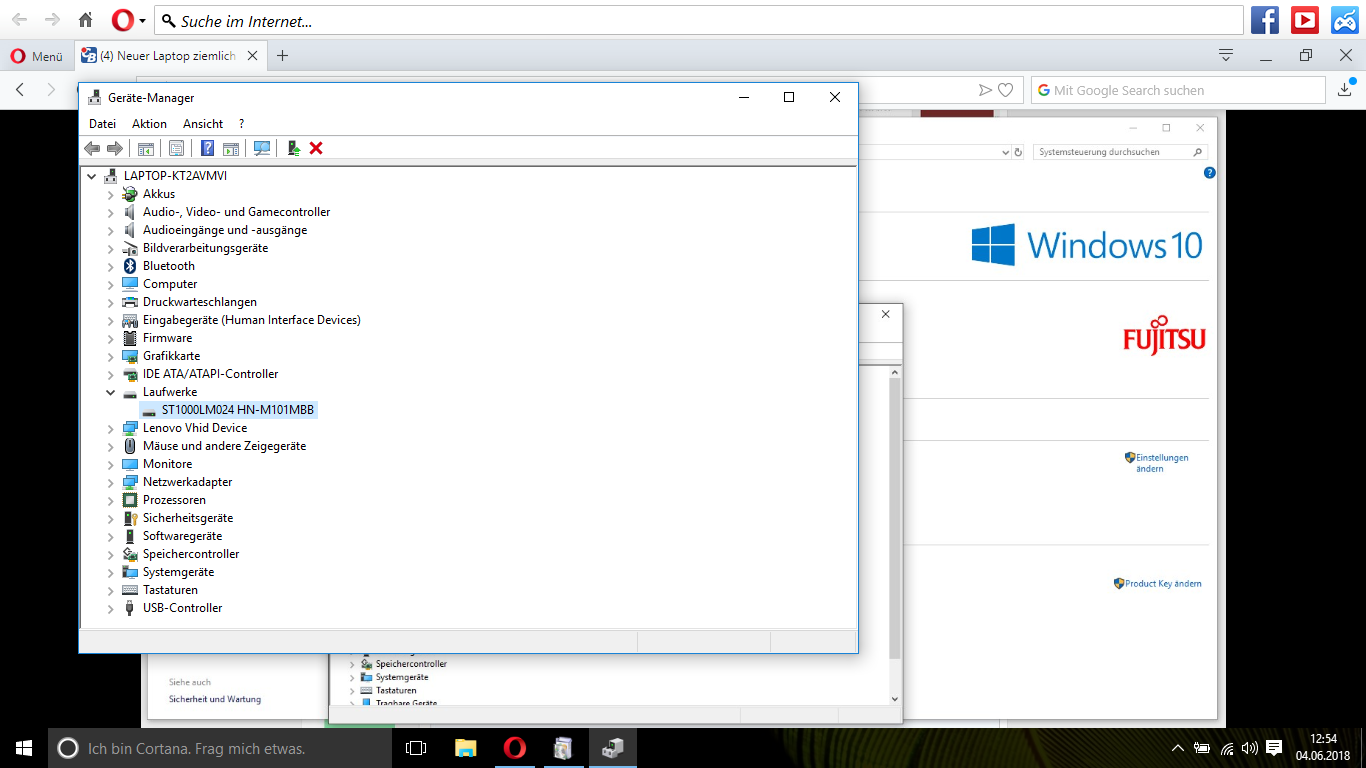Click the Suche im Internet field
The width and height of the screenshot is (1366, 768).
[699, 21]
